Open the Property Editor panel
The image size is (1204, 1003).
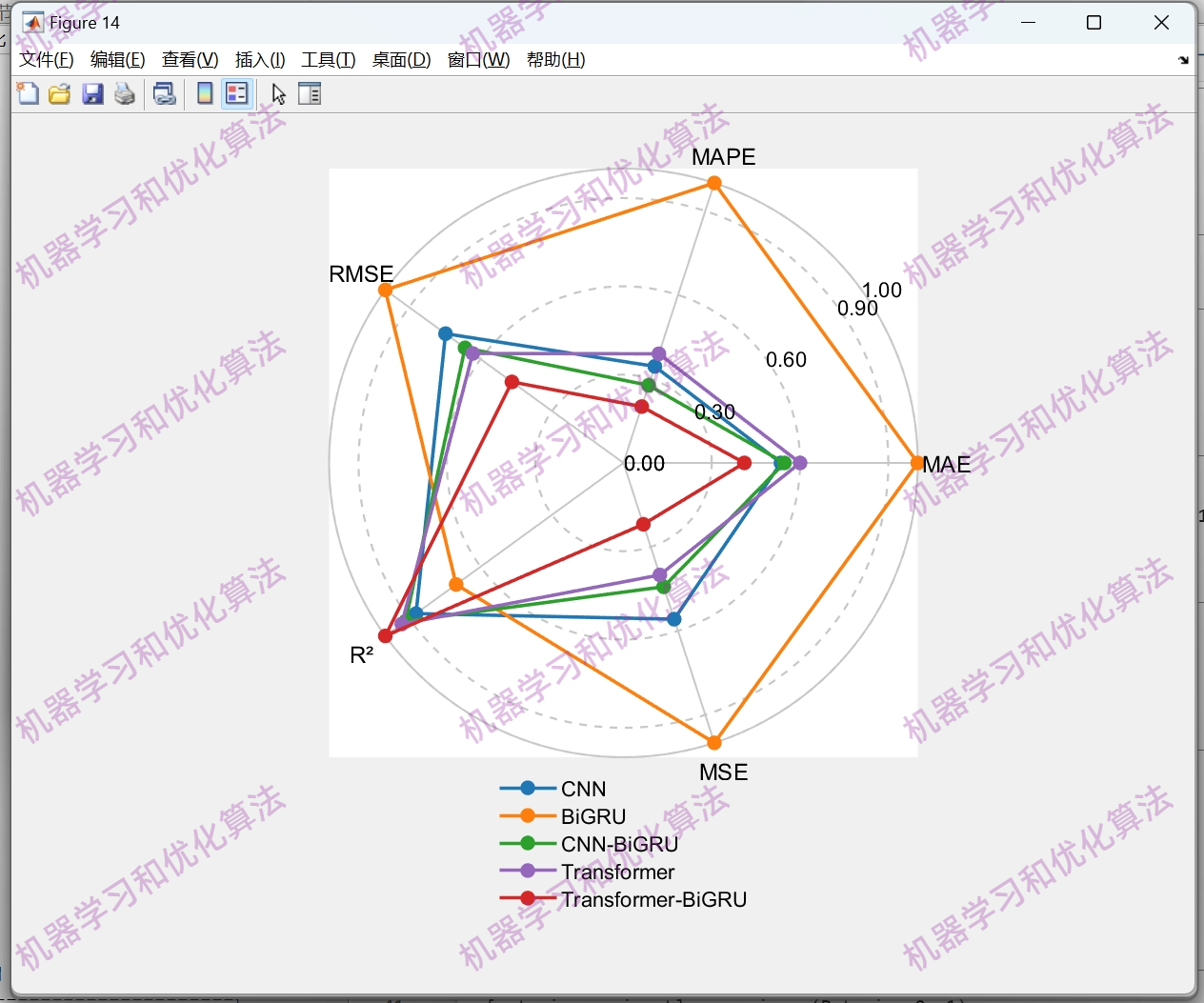coord(310,93)
